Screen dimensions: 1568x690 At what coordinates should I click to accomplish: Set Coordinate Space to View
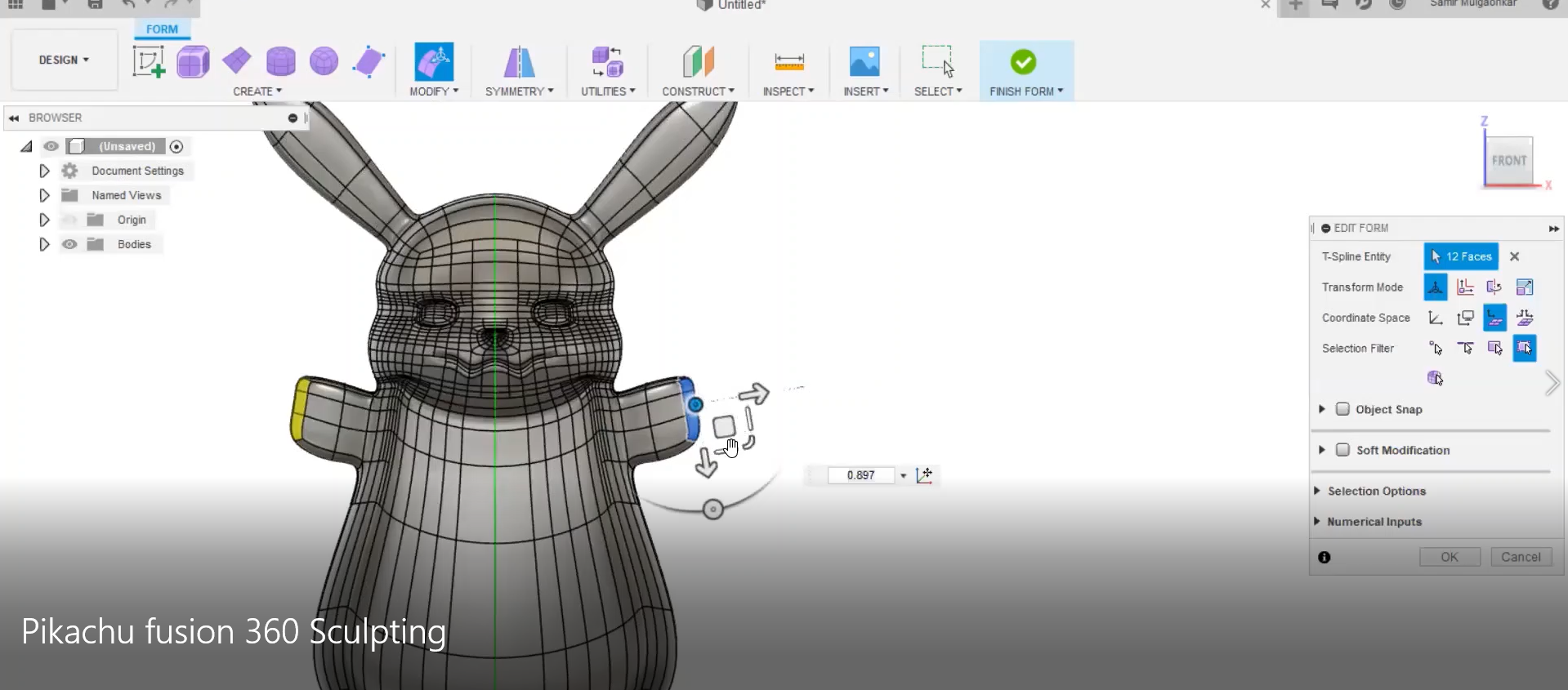(1465, 318)
